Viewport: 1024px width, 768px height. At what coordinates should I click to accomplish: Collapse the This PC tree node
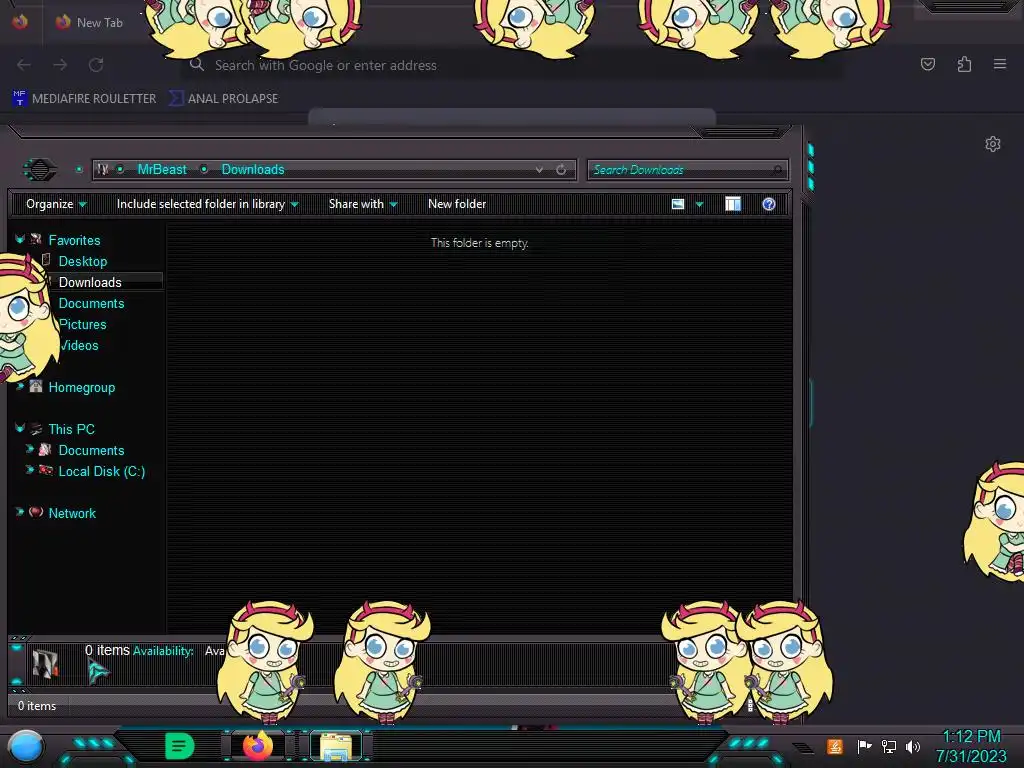20,428
